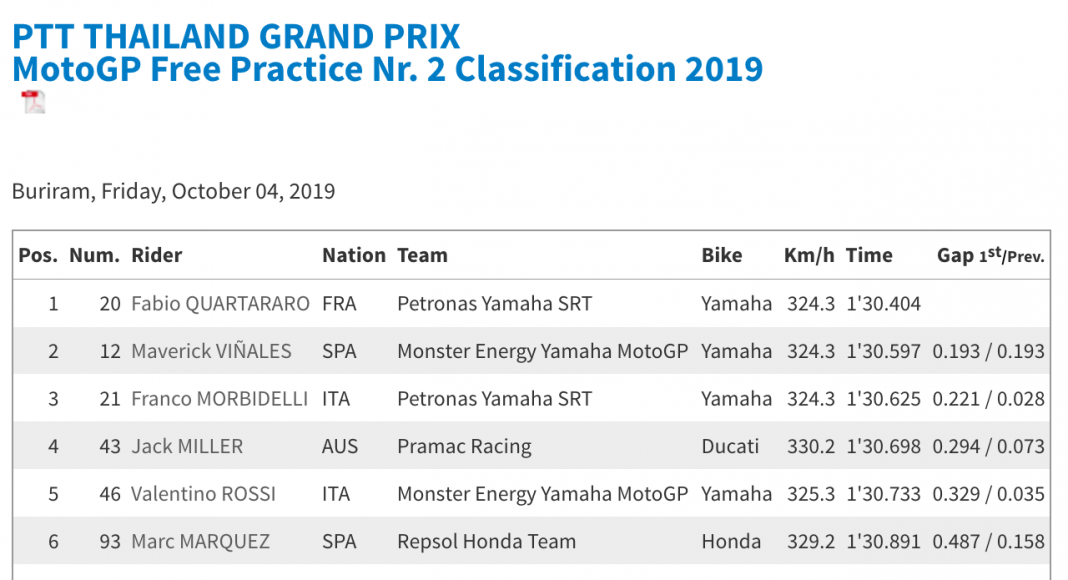Click the PTT Thailand Grand Prix heading
Screen dimensions: 1068x580
click(x=236, y=37)
